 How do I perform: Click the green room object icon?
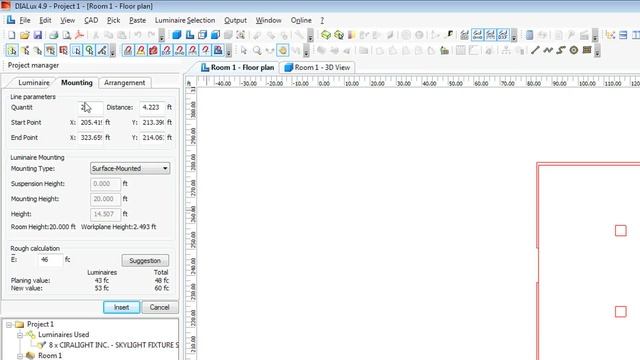coord(325,35)
